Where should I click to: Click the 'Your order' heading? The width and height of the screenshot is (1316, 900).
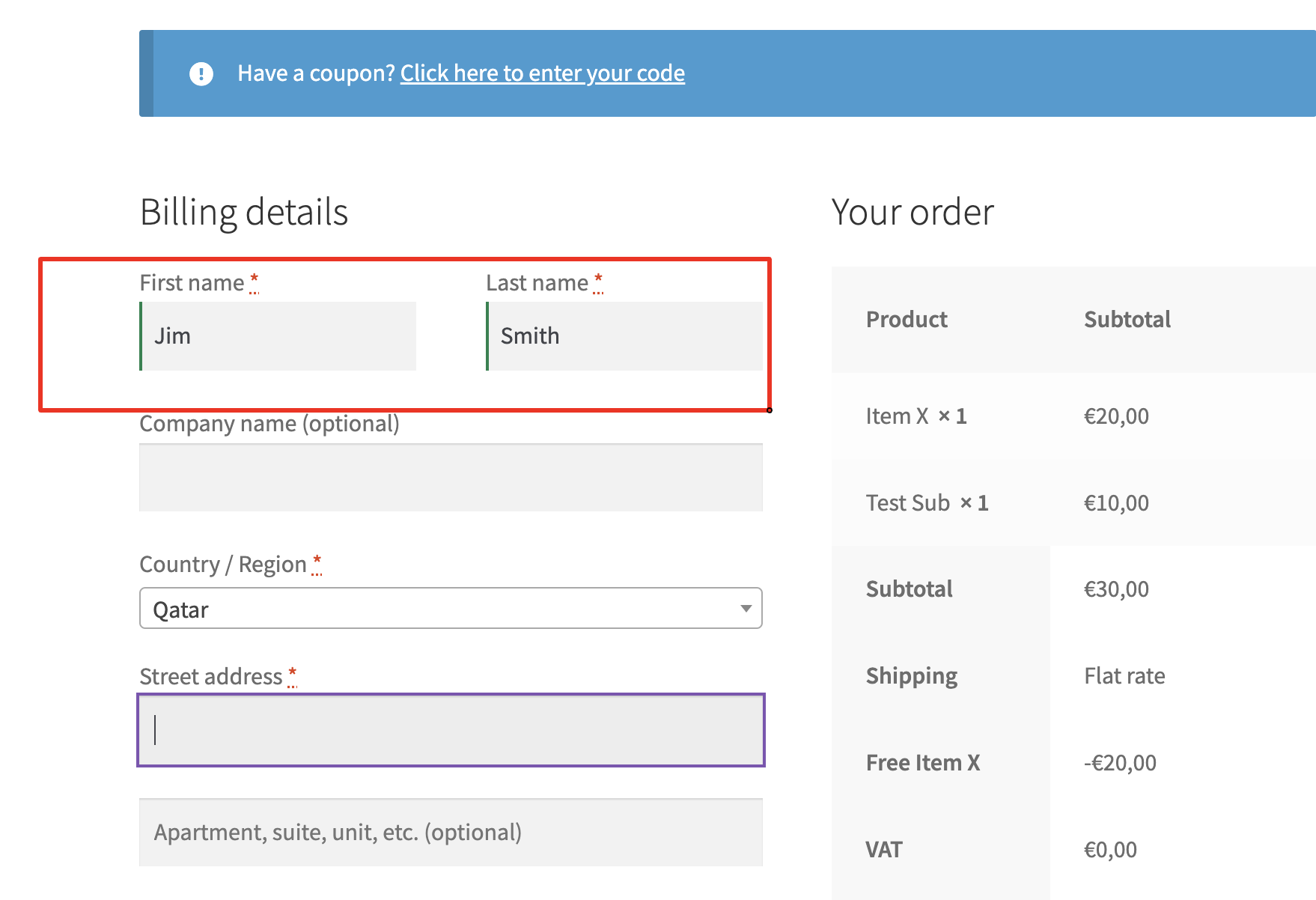913,212
